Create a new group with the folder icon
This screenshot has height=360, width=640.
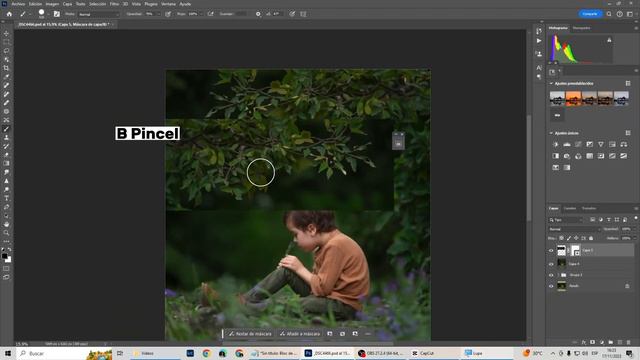tap(611, 342)
